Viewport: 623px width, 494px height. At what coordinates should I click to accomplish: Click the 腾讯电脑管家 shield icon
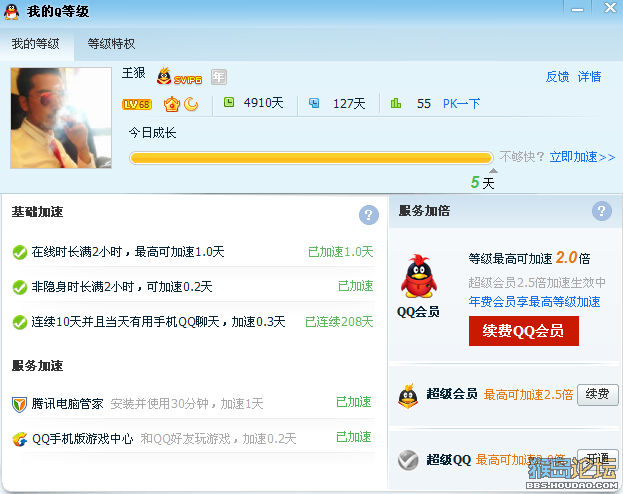(x=19, y=405)
